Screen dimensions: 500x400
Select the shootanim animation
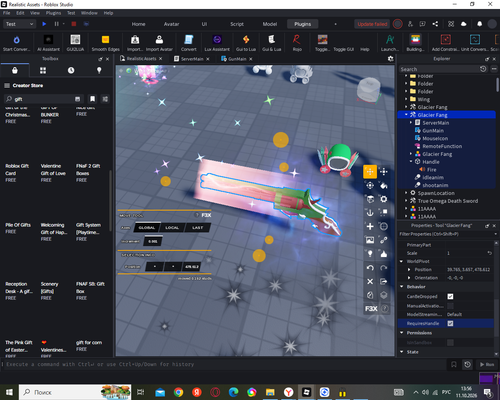(x=435, y=185)
